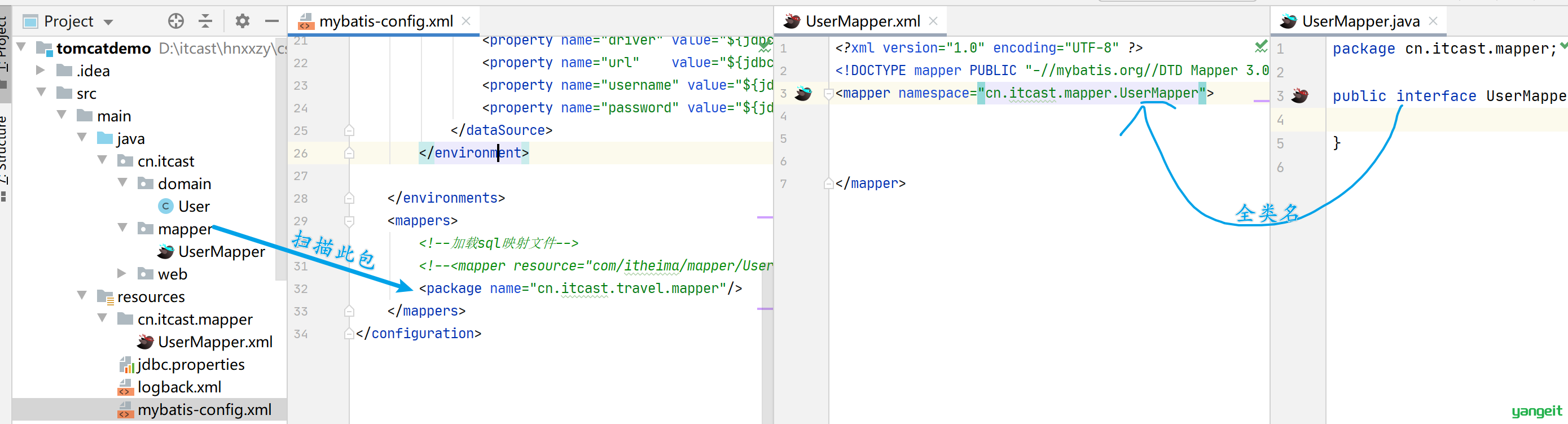This screenshot has width=1568, height=424.
Task: Close the mybatis-config.xml tab
Action: click(466, 21)
